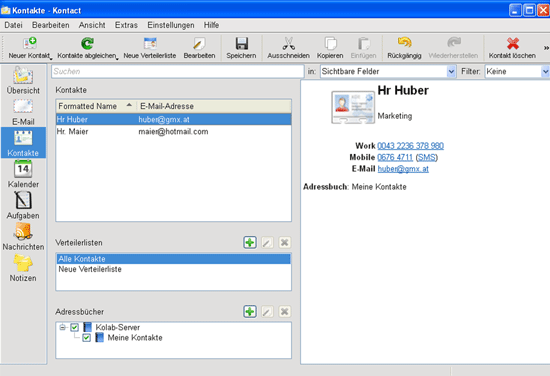Screen dimensions: 550x376
Task: Remove Adressbuch with X icon
Action: (x=284, y=311)
